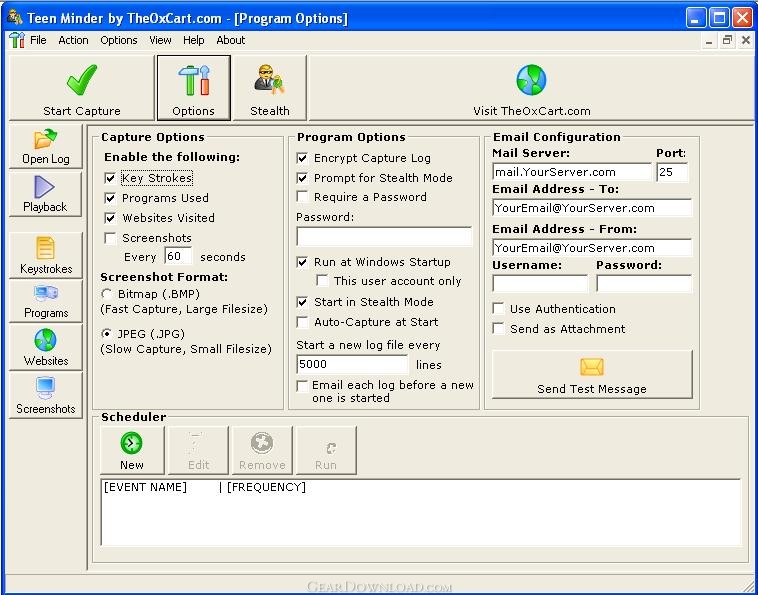Uncheck Websites Visited

coord(110,218)
